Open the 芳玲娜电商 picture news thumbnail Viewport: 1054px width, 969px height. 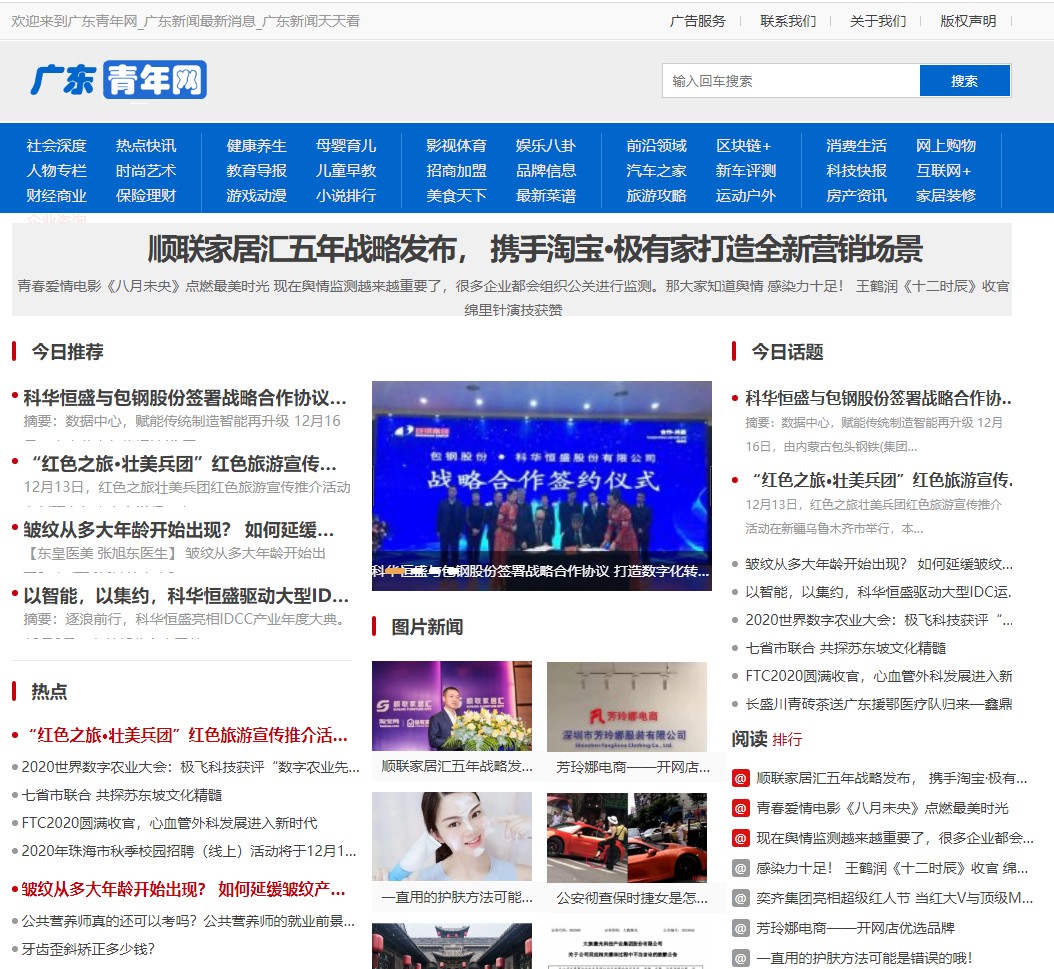(x=626, y=707)
